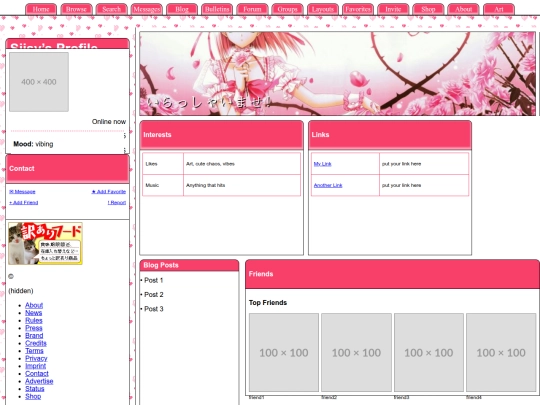540x405 pixels.
Task: Open the Credits footer link
Action: tap(36, 343)
